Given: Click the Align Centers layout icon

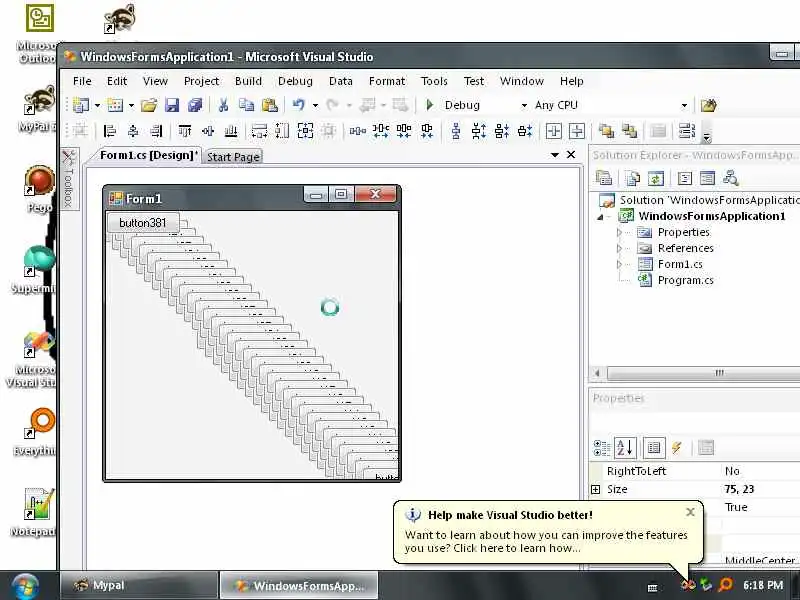Looking at the screenshot, I should (x=133, y=131).
